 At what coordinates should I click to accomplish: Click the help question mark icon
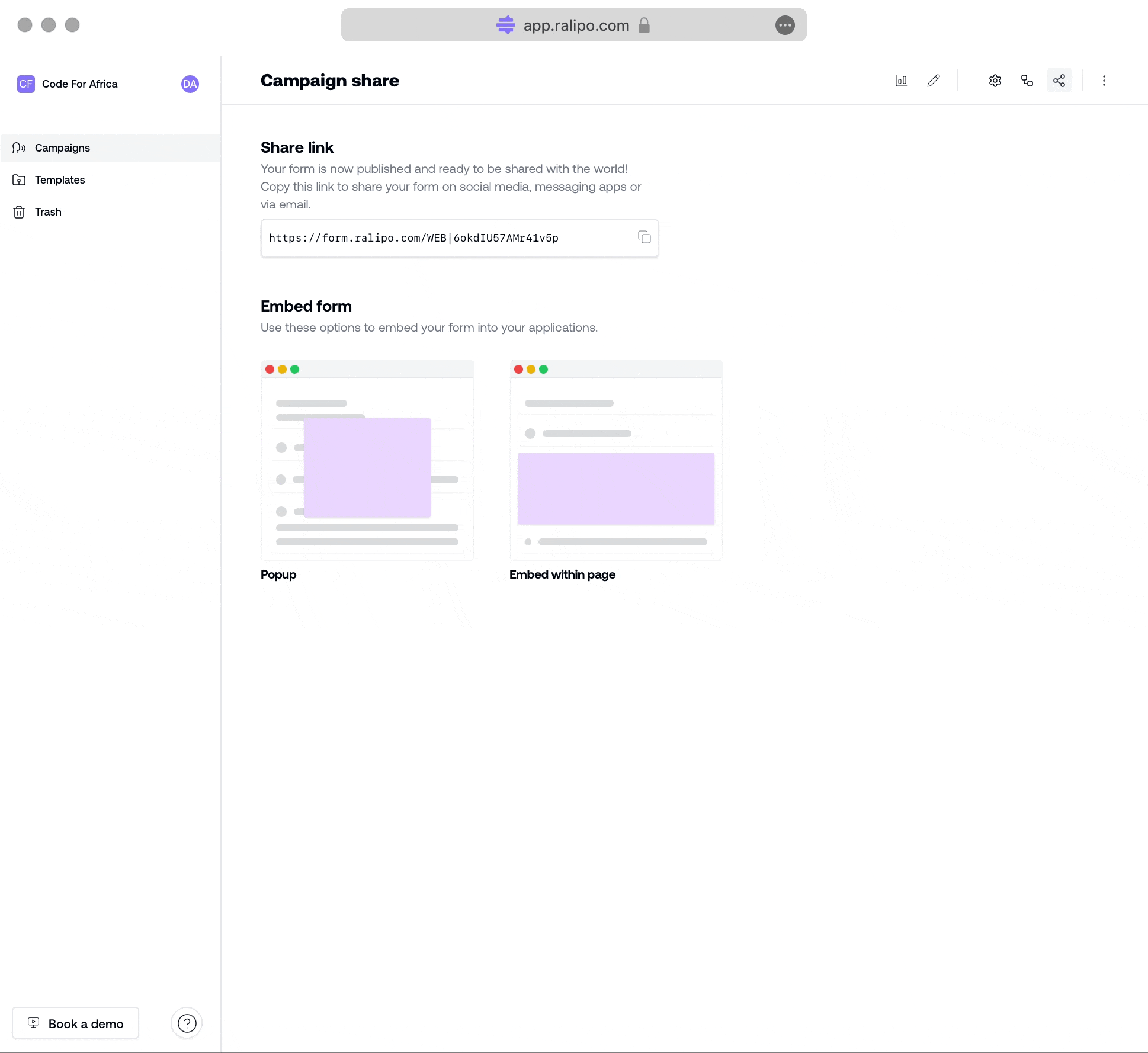click(187, 1023)
